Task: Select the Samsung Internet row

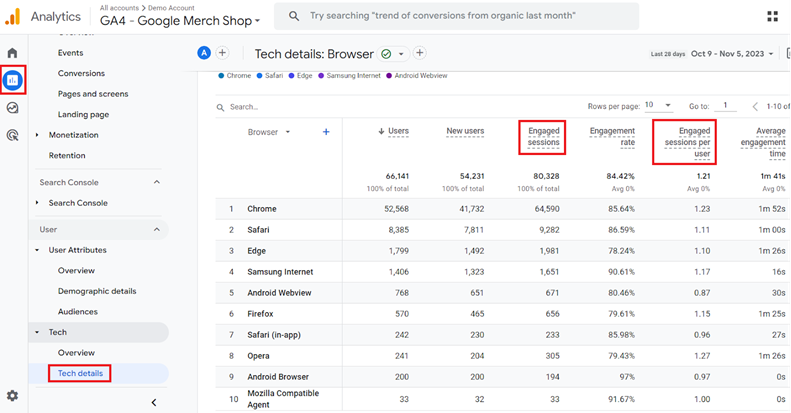Action: (x=502, y=272)
